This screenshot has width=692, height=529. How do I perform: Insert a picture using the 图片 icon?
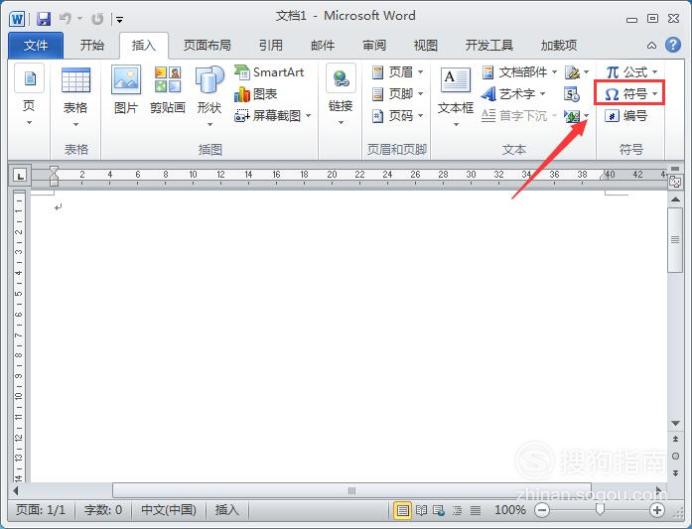tap(126, 92)
